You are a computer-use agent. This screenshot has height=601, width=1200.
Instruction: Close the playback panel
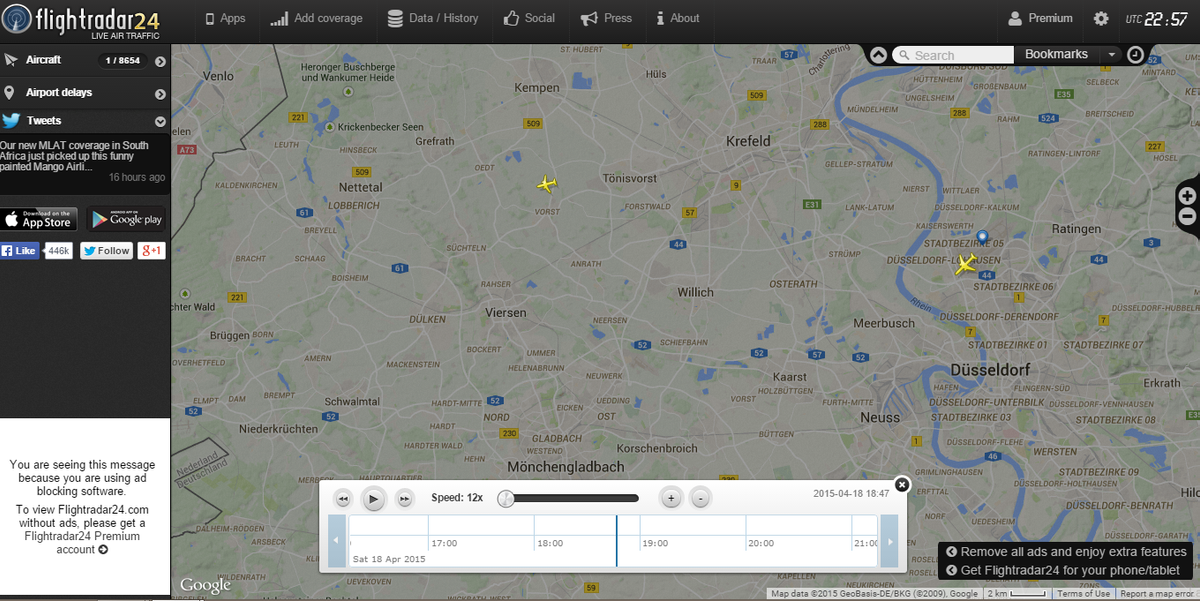[x=902, y=484]
